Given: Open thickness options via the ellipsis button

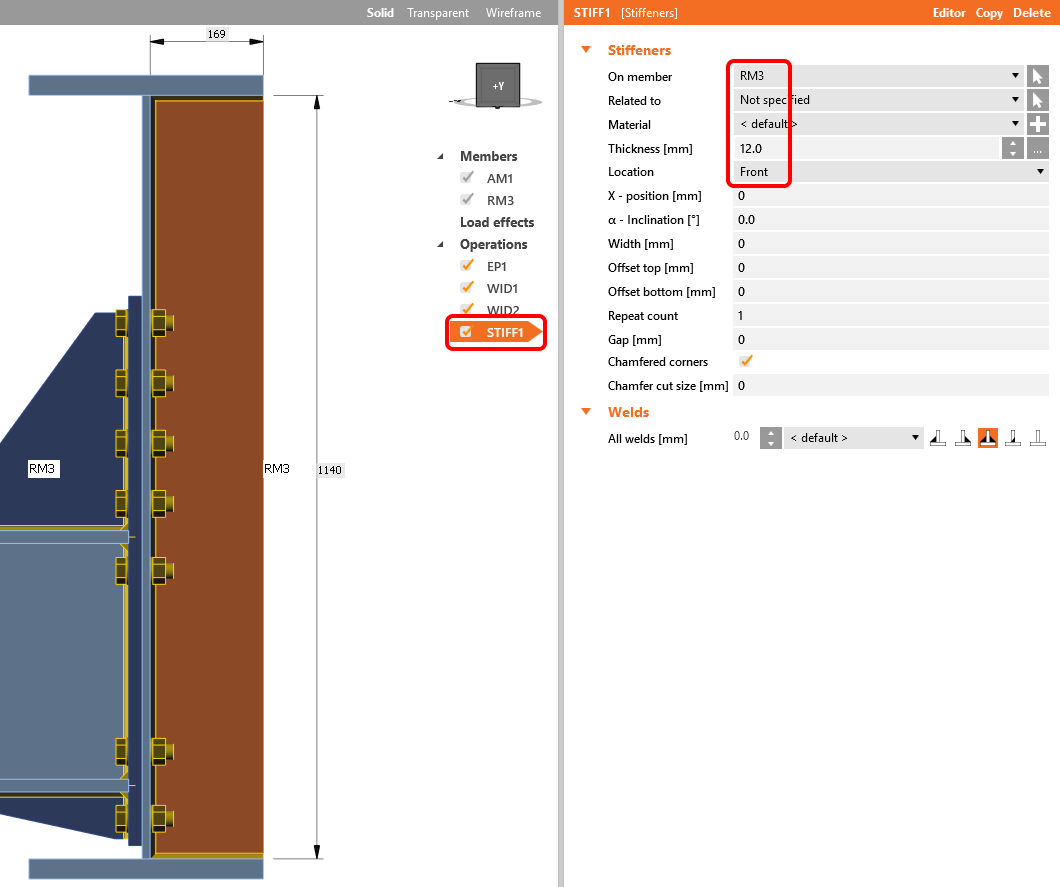Looking at the screenshot, I should tap(1037, 148).
